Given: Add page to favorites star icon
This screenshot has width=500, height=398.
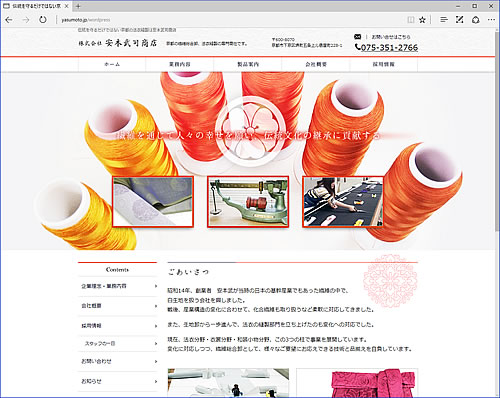Looking at the screenshot, I should [x=422, y=20].
